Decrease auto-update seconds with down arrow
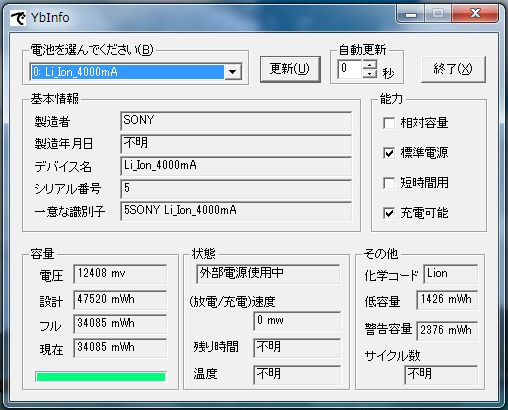 click(370, 74)
